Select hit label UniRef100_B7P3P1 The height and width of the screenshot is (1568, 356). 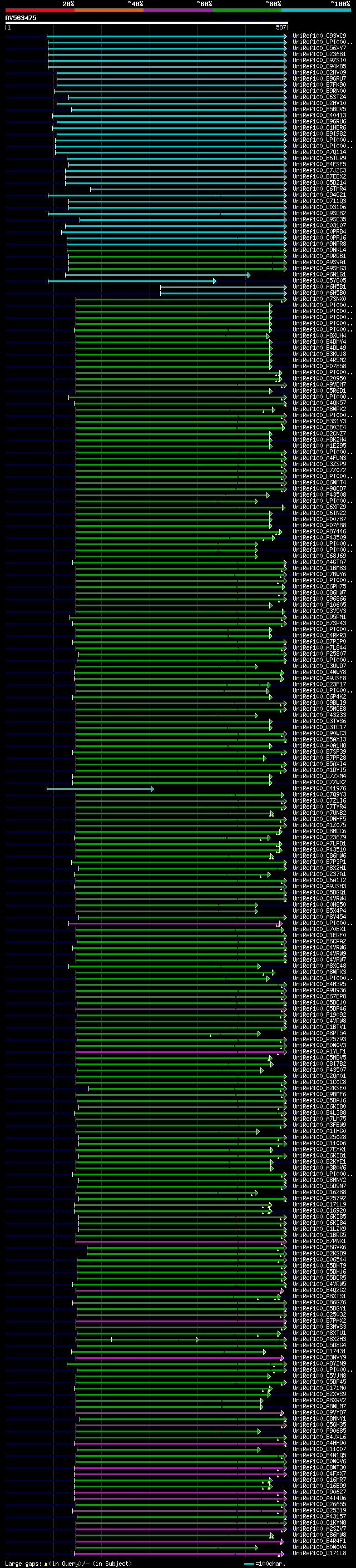point(319,863)
